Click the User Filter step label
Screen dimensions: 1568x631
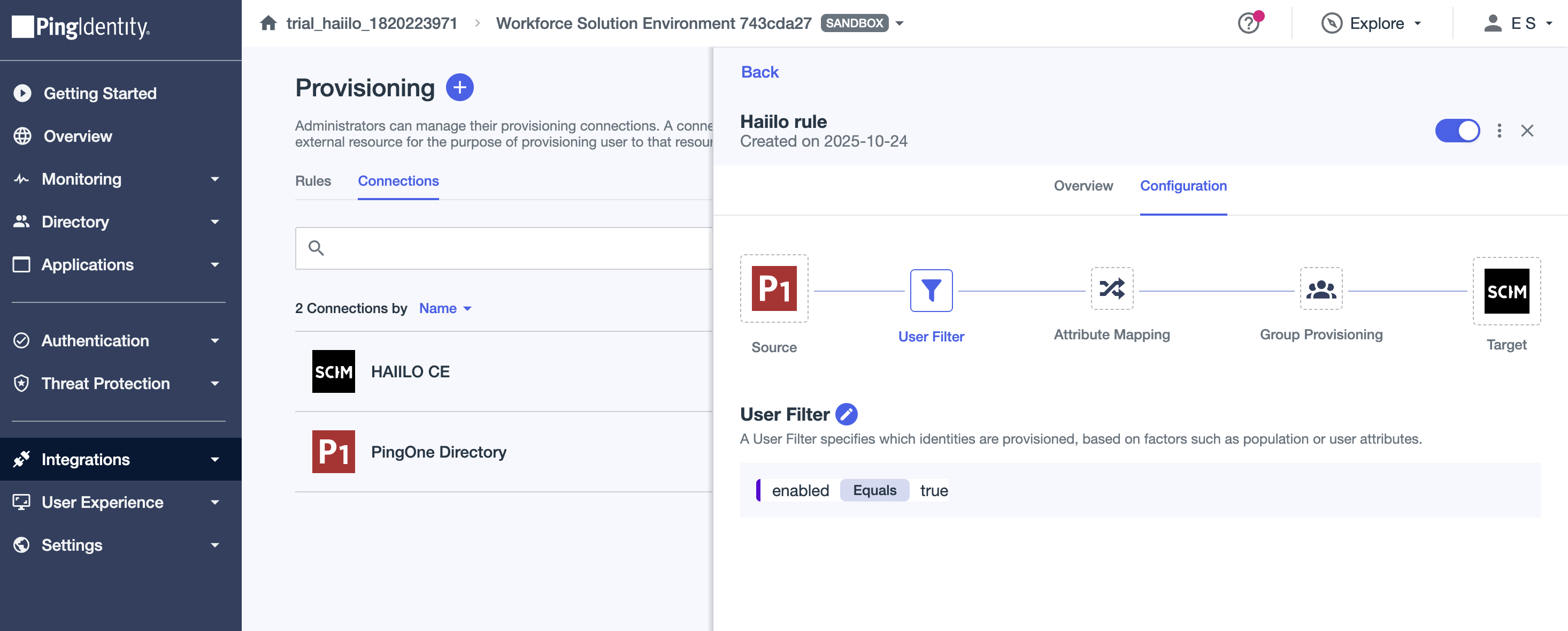[931, 337]
